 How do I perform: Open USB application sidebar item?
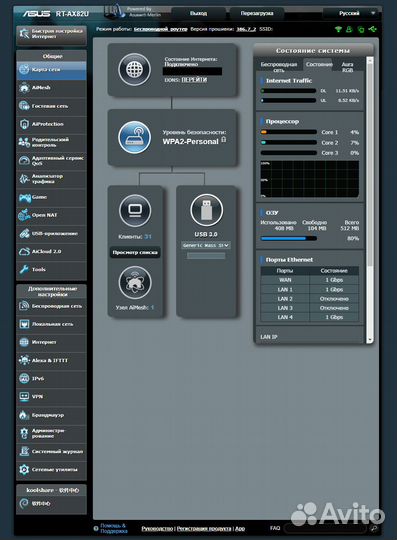click(51, 234)
